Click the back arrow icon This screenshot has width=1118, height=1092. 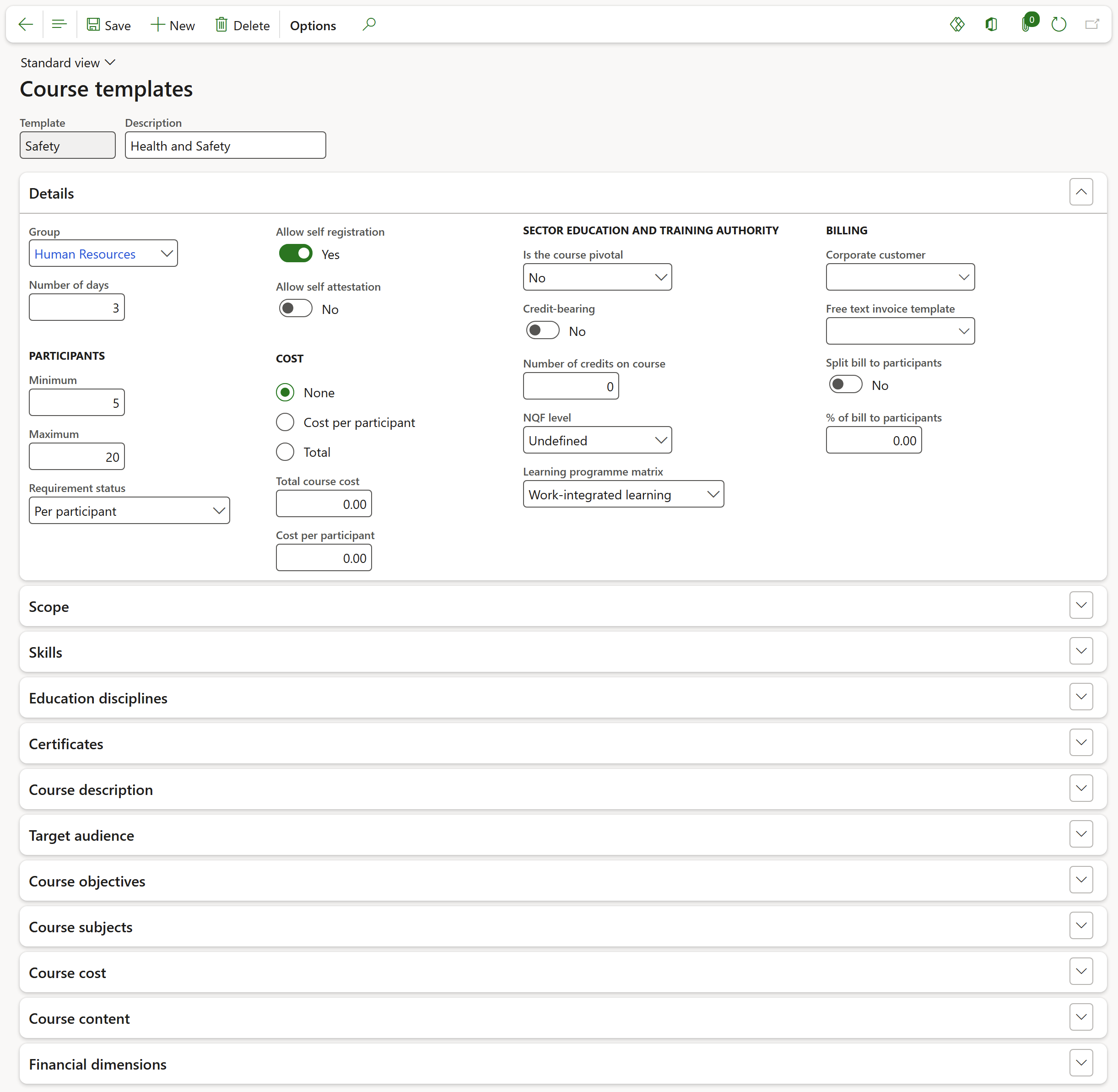click(26, 25)
